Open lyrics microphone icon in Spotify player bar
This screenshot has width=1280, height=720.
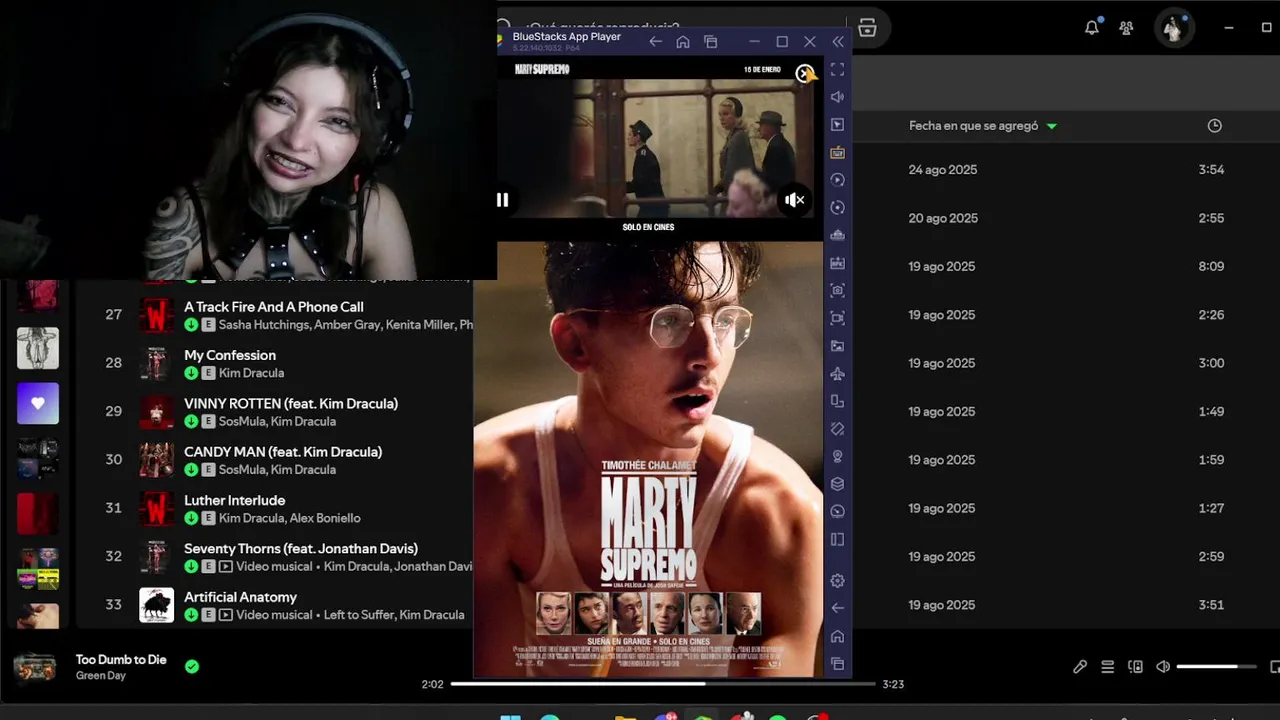click(1080, 667)
